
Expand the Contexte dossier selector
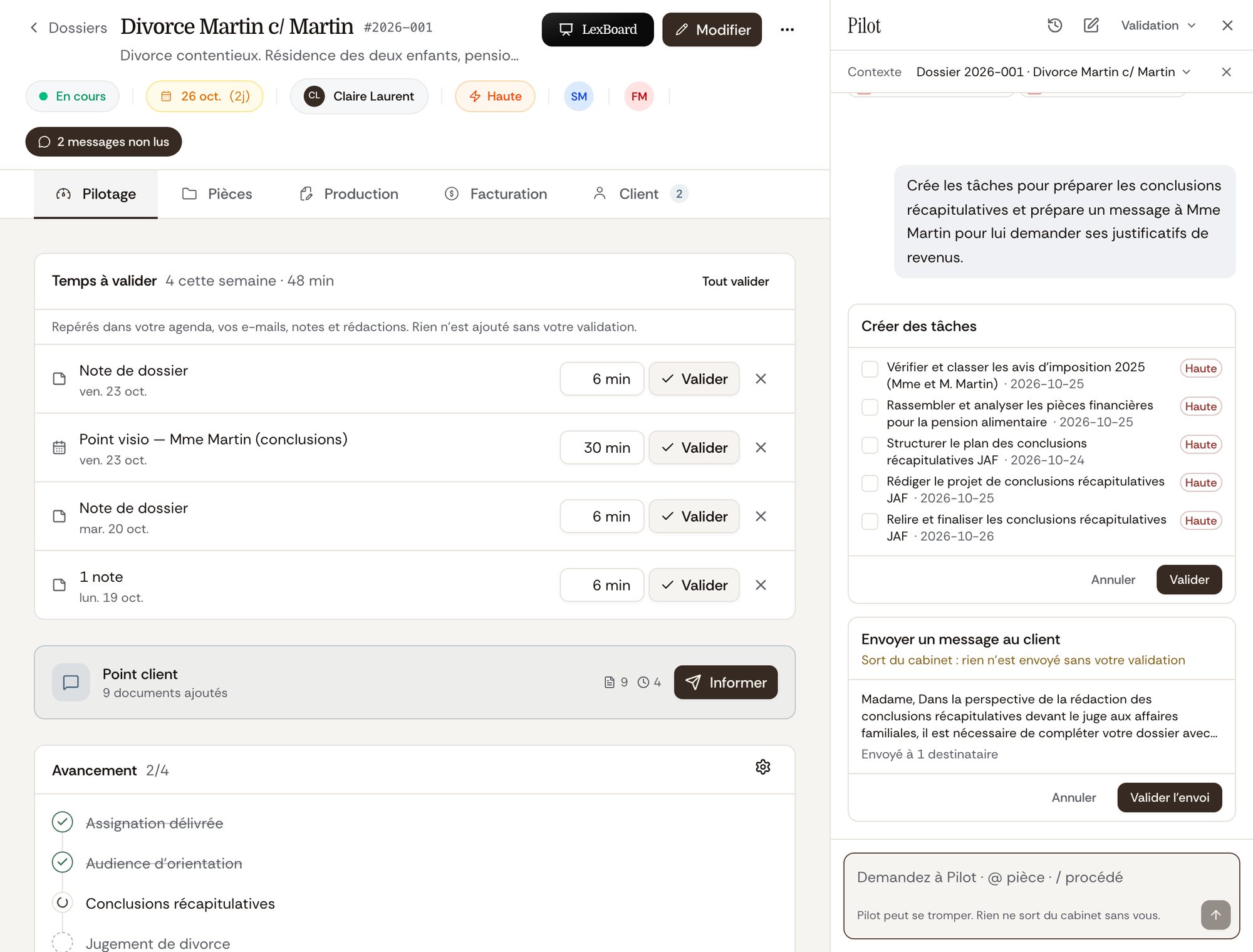(x=1053, y=72)
